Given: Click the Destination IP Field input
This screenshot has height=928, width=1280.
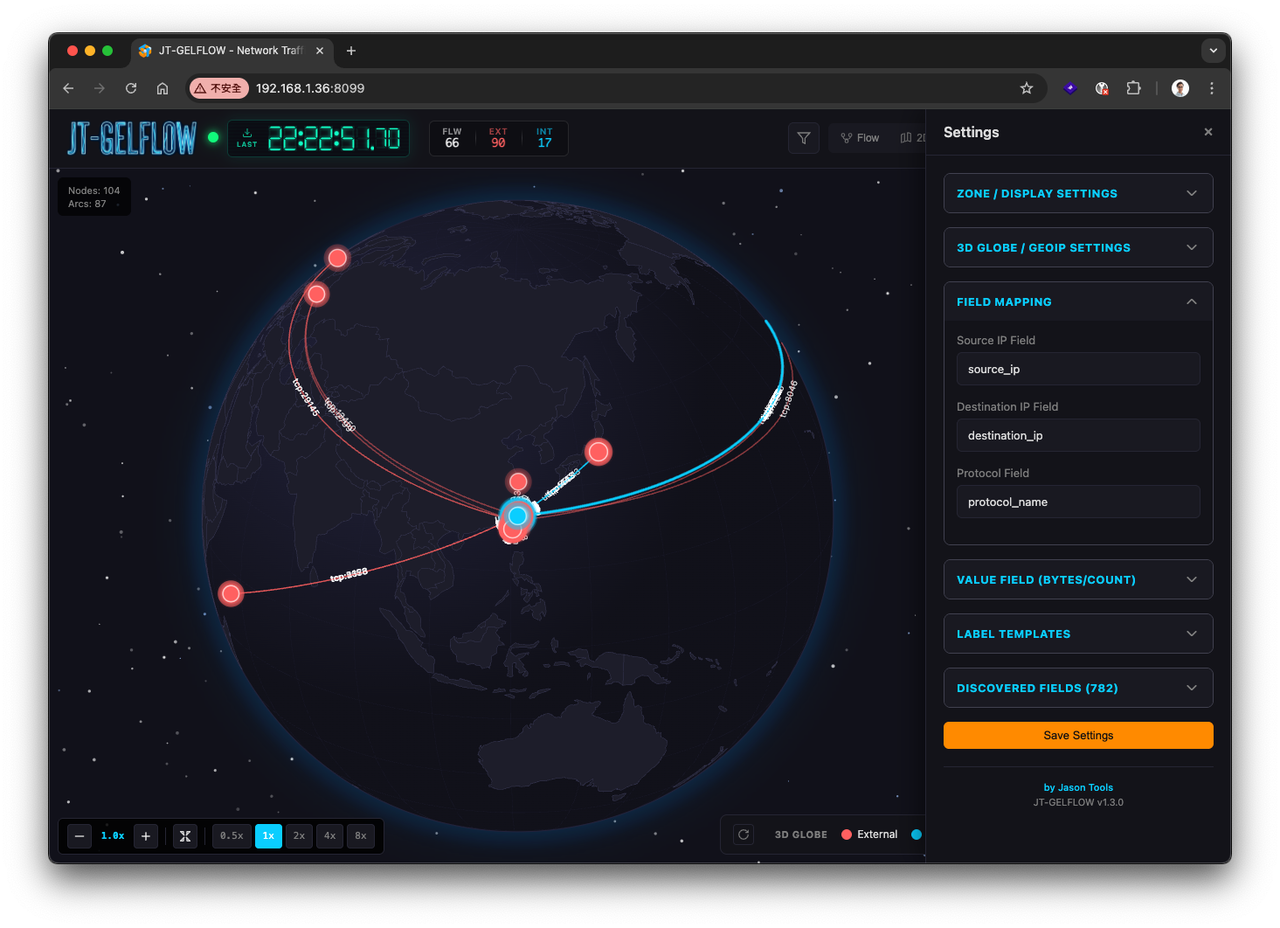Looking at the screenshot, I should tap(1078, 435).
